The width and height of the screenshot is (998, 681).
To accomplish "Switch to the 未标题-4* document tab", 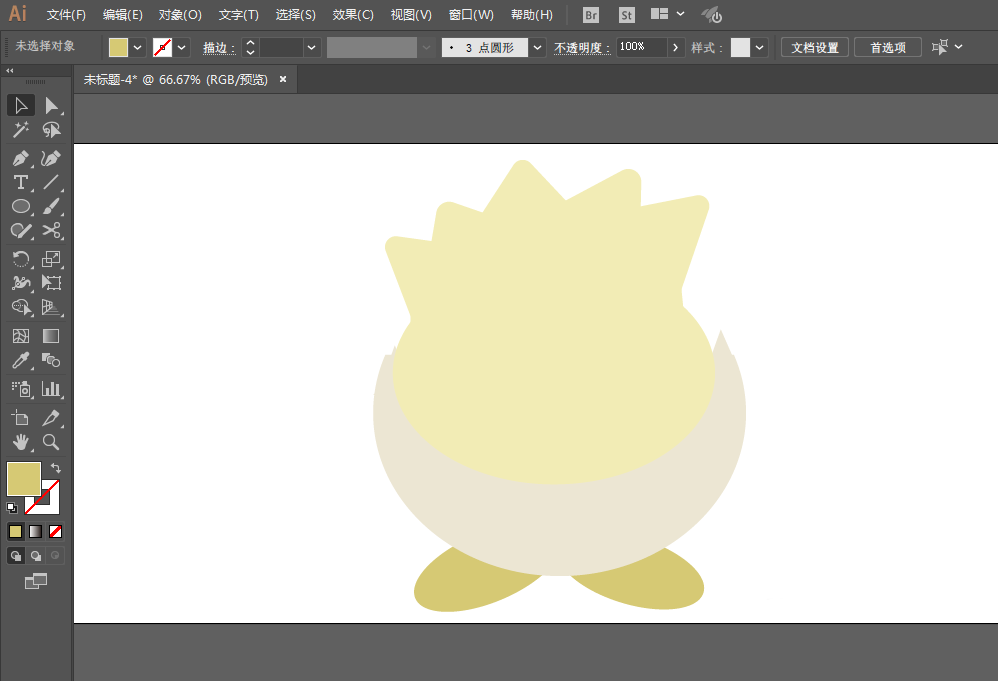I will coord(176,80).
